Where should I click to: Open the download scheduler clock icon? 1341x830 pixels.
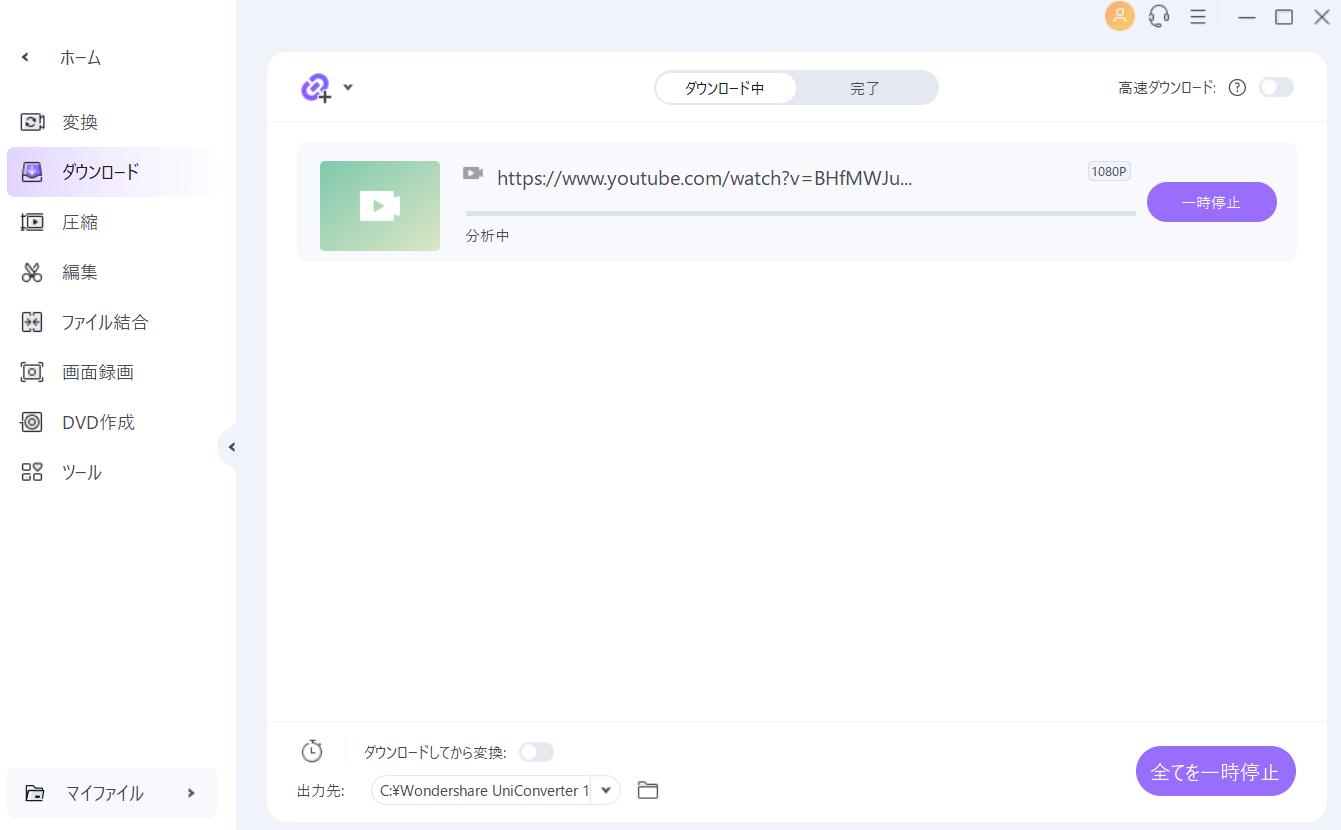point(312,751)
